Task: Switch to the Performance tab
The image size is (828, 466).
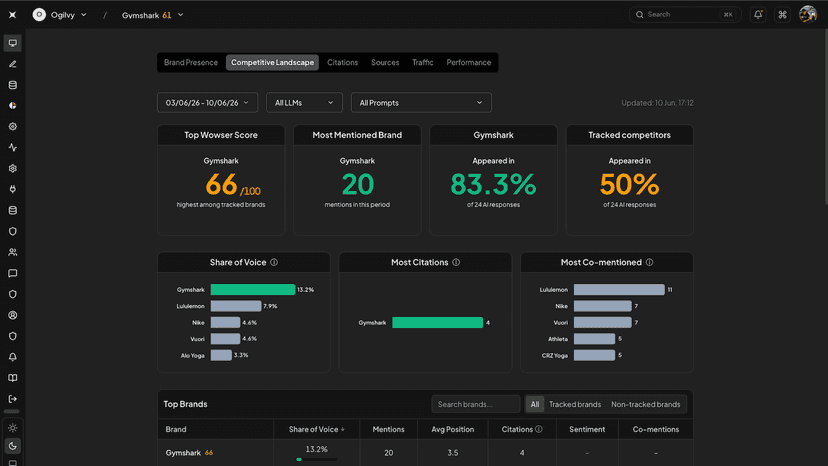Action: (468, 62)
